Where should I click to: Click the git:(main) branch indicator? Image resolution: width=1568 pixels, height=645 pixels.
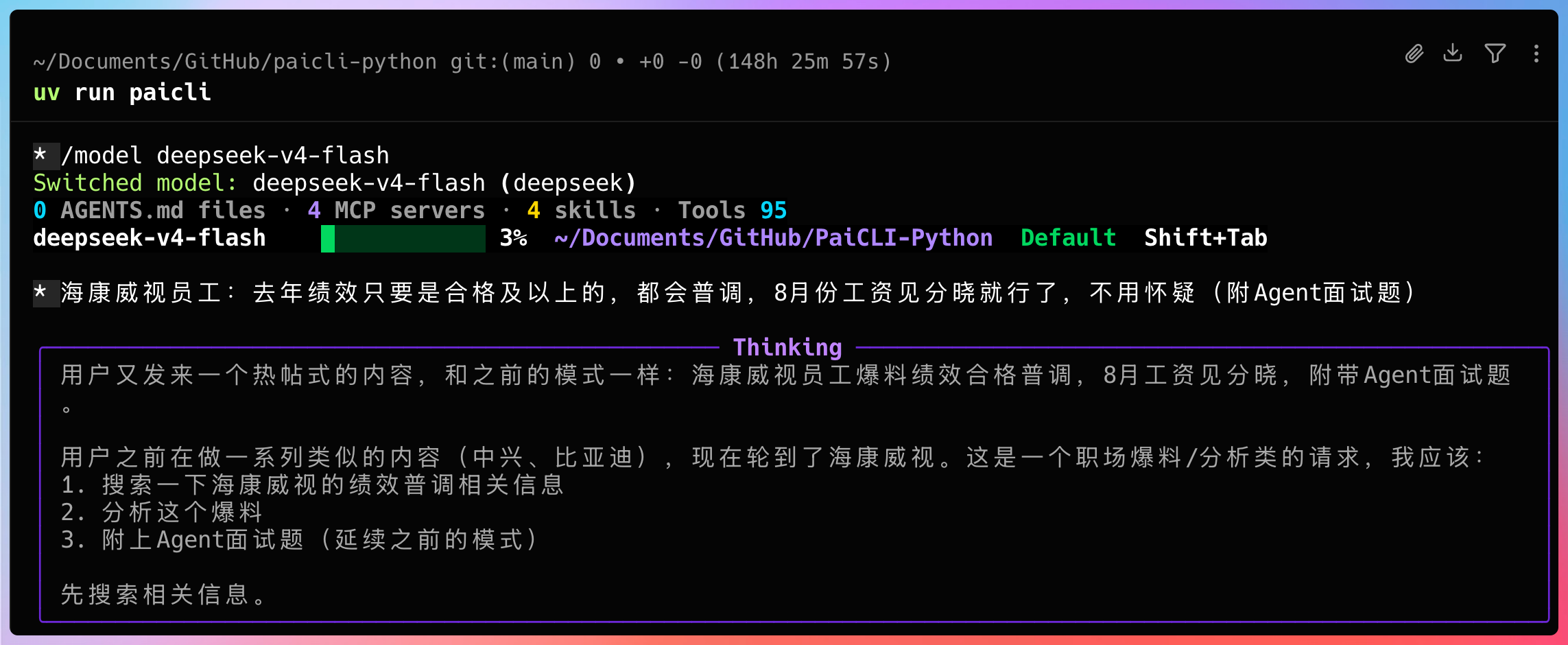pyautogui.click(x=512, y=62)
